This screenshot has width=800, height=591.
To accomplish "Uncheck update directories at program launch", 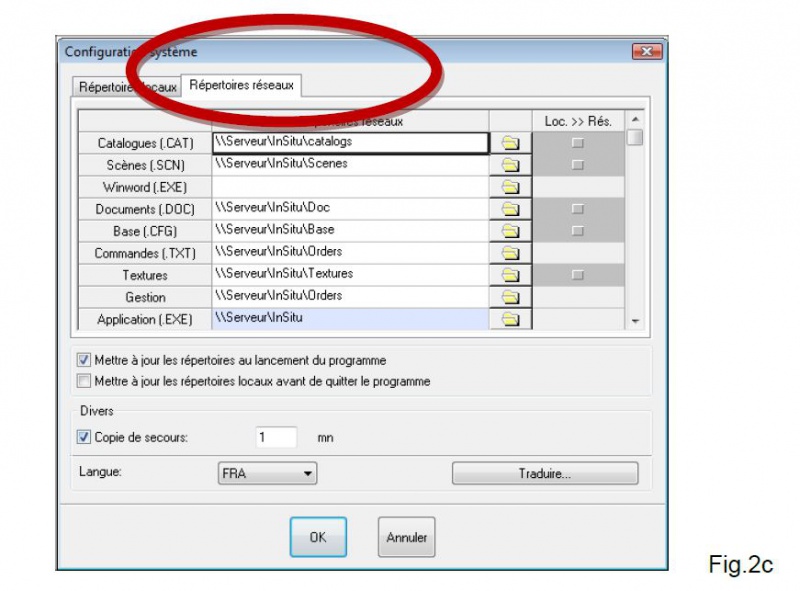I will point(84,360).
